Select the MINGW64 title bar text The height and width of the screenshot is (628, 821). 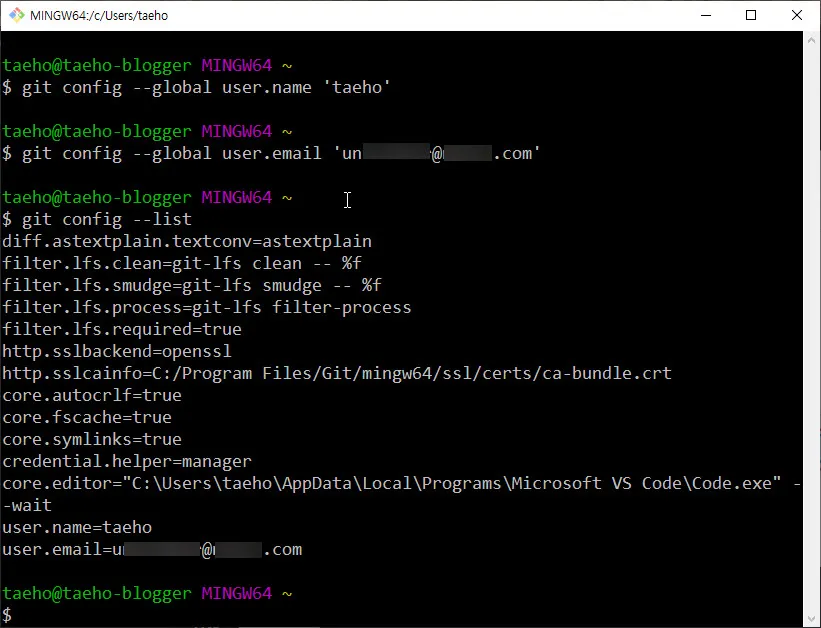coord(100,15)
